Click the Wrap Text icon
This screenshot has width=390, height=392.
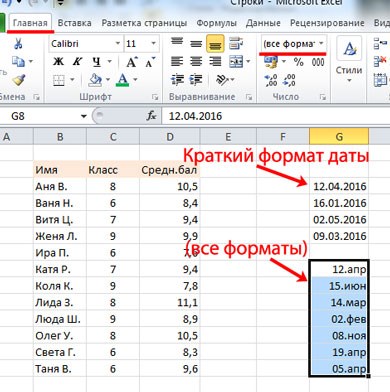pos(236,43)
